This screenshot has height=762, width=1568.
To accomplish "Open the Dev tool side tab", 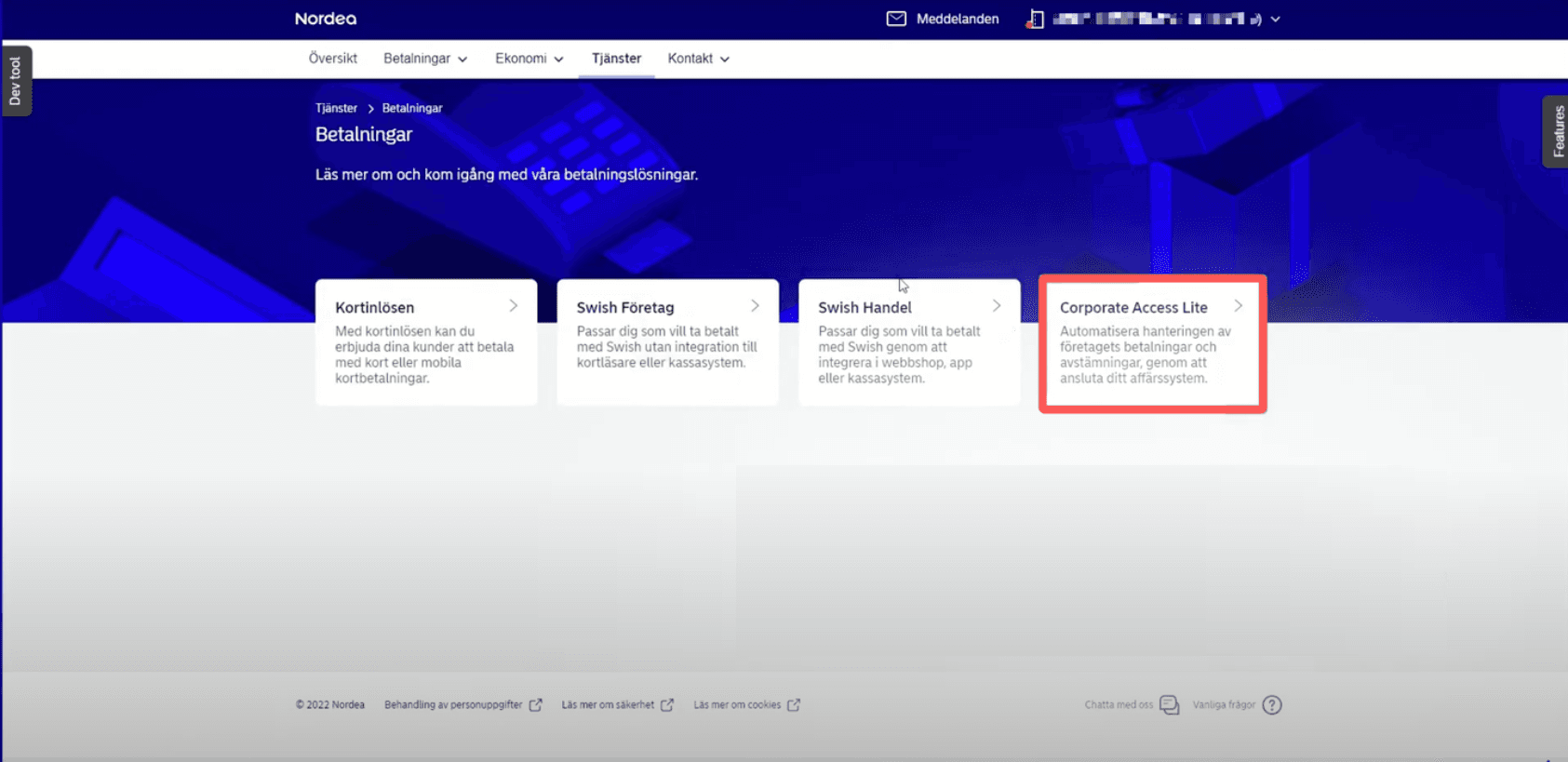I will click(16, 81).
